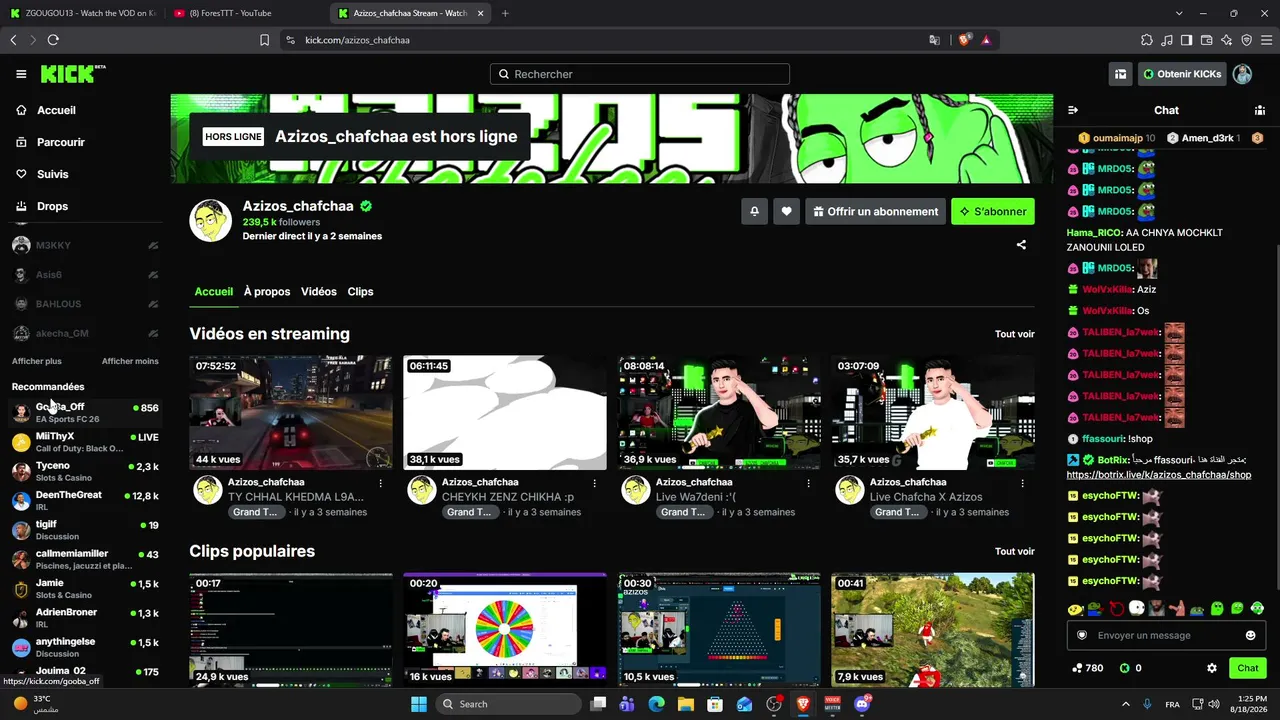Go to the KICK logo homepage
1280x720 pixels.
[72, 74]
